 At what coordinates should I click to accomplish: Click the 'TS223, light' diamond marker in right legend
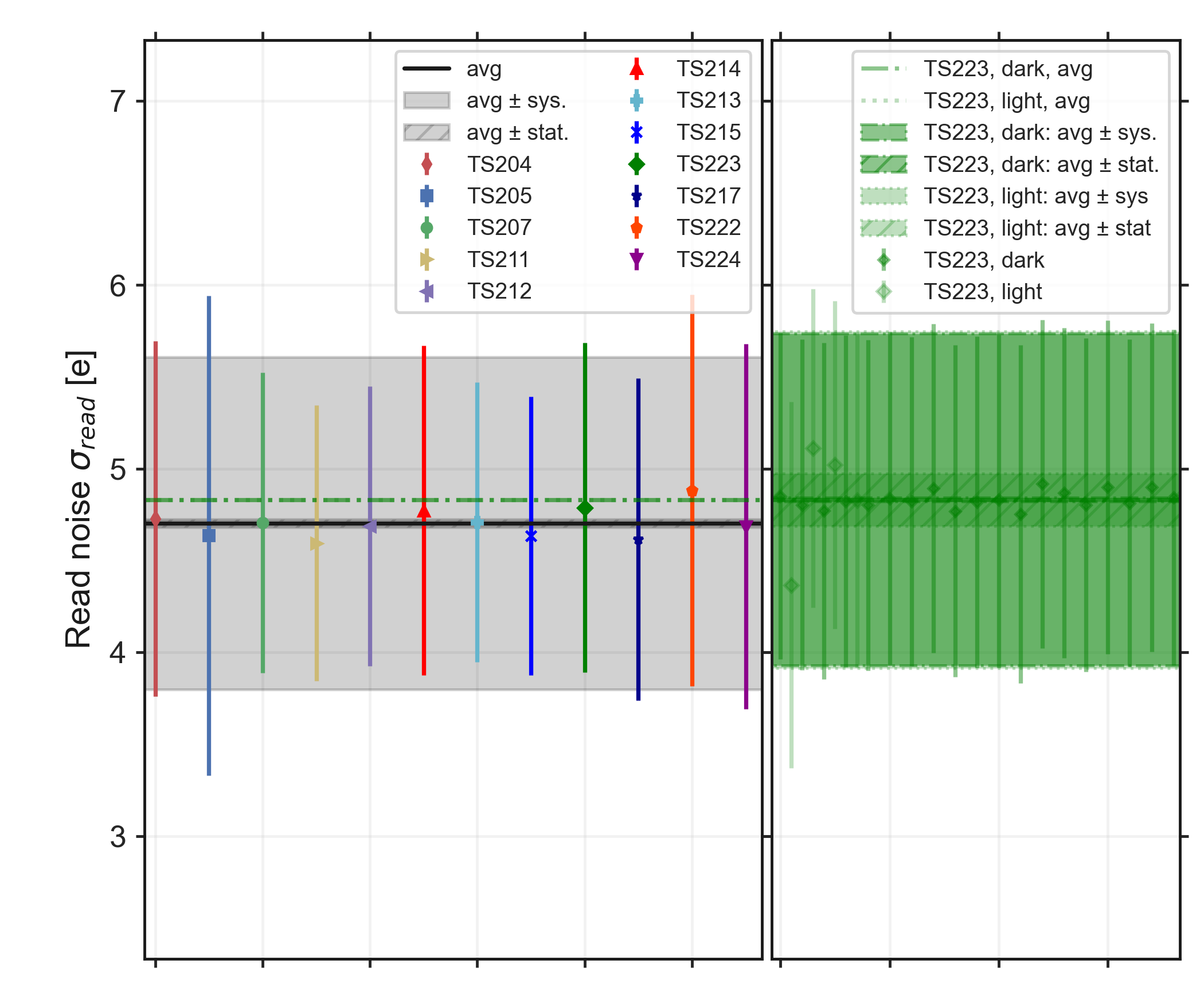coord(884,292)
